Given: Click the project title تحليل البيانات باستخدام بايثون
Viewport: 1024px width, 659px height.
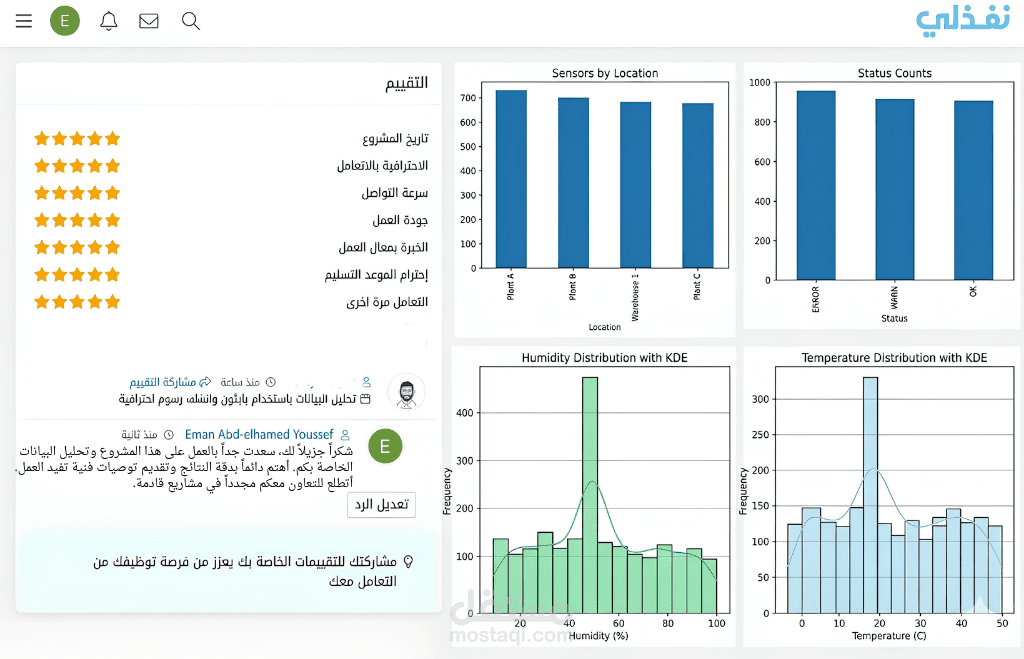Looking at the screenshot, I should pyautogui.click(x=238, y=399).
